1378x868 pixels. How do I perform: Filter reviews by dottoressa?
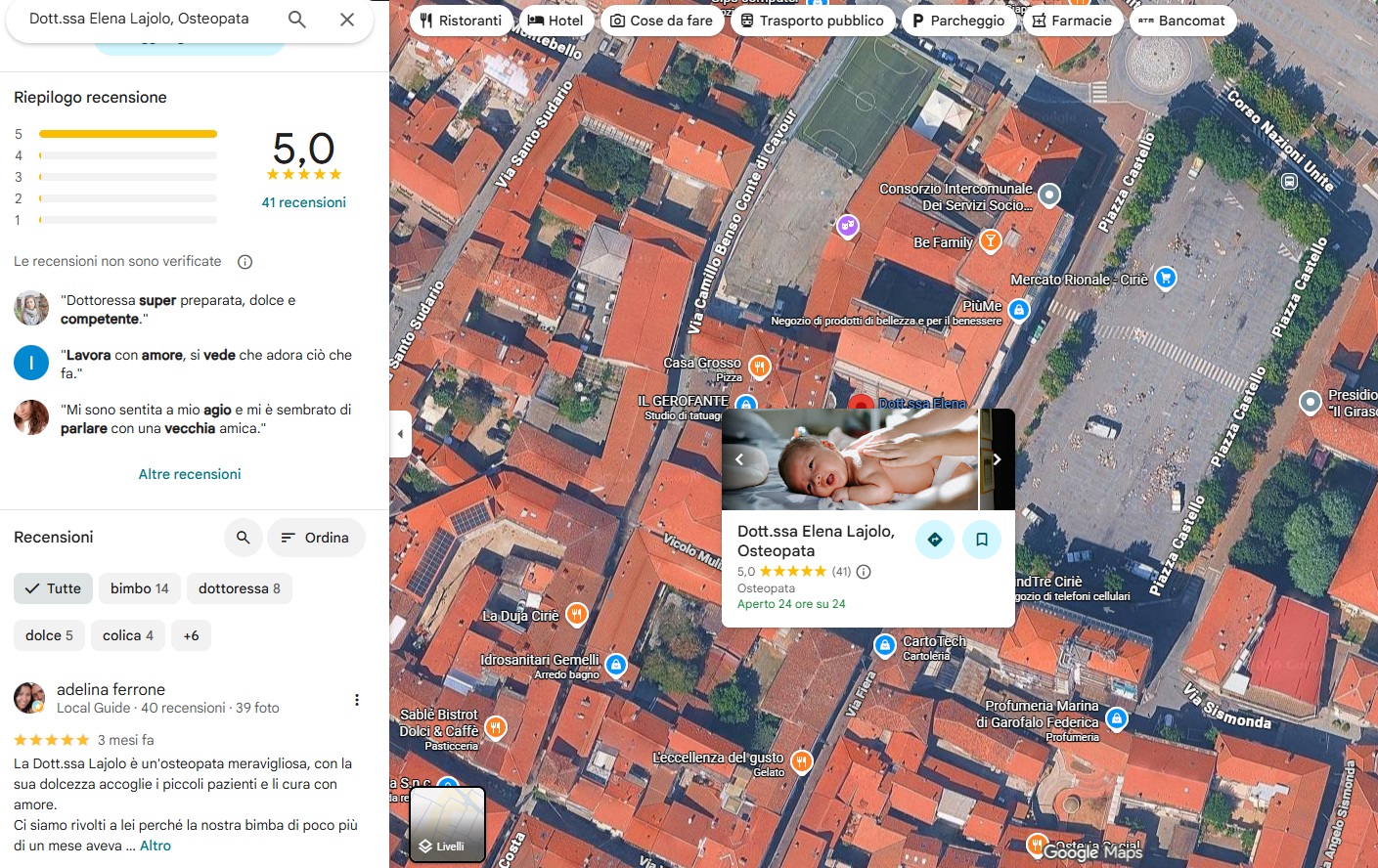(240, 588)
